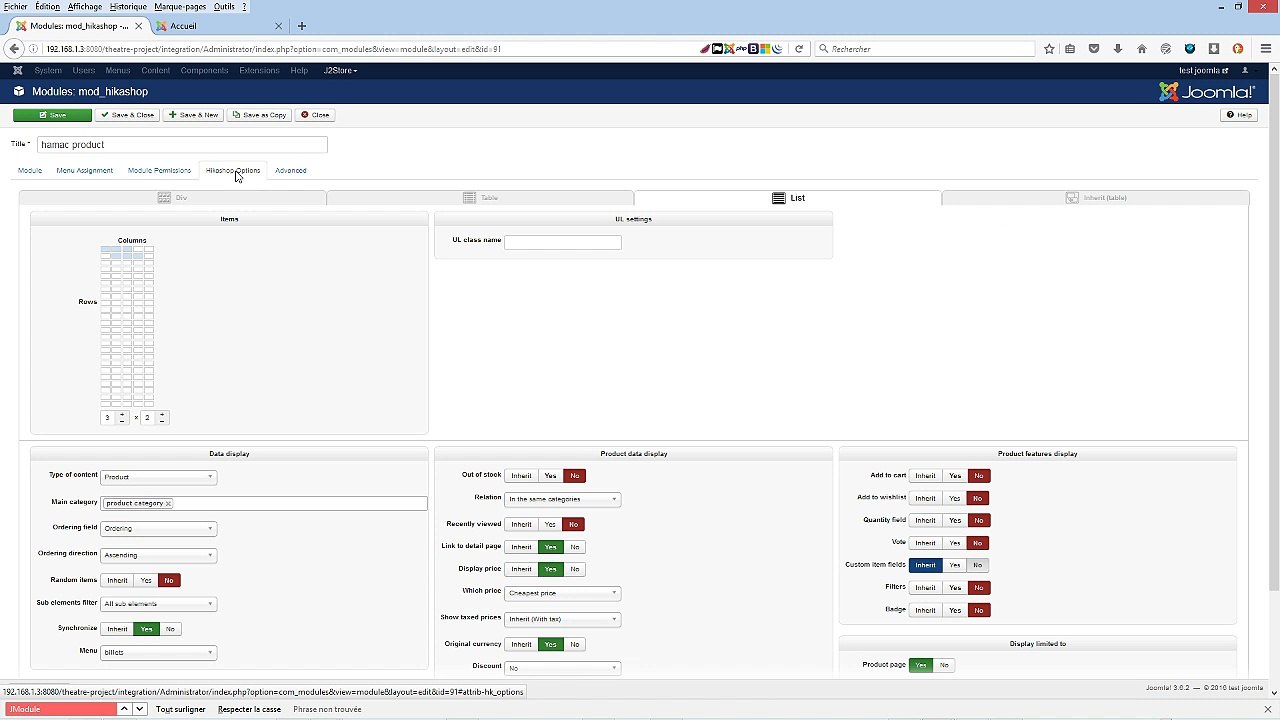Open the Help button
The height and width of the screenshot is (720, 1280).
tap(1239, 115)
